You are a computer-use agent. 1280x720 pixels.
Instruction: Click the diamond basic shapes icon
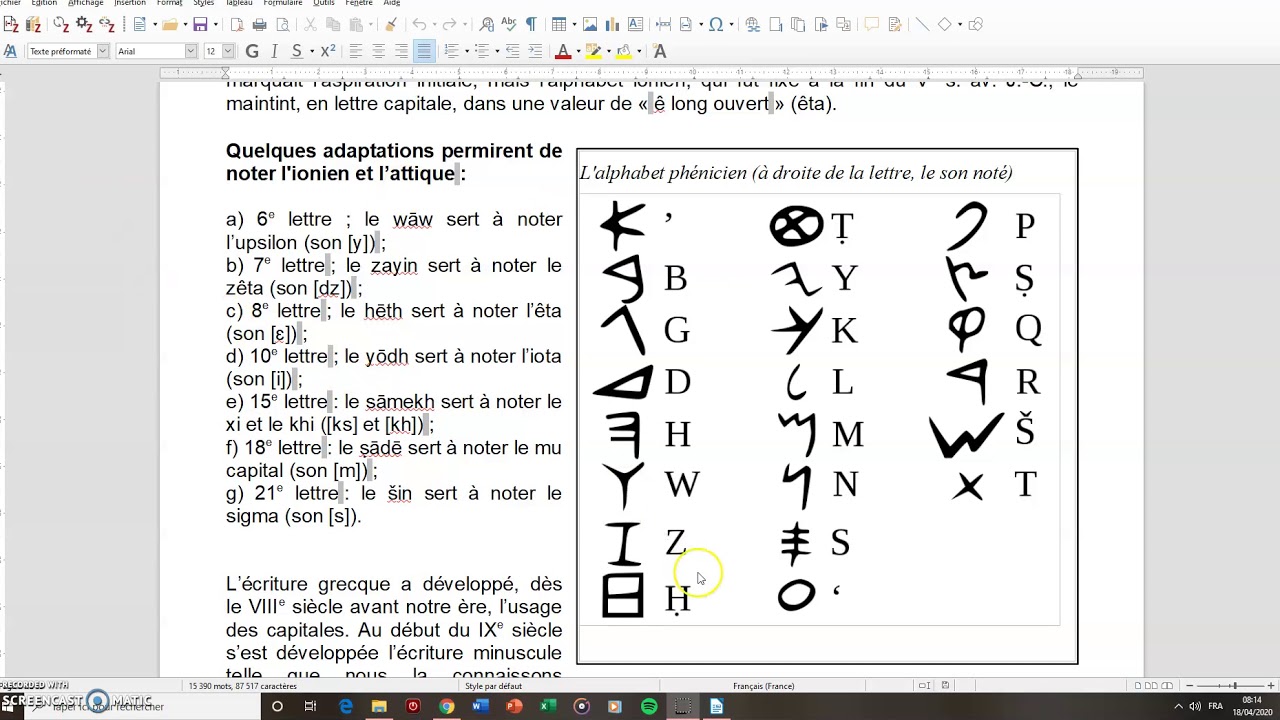point(944,24)
